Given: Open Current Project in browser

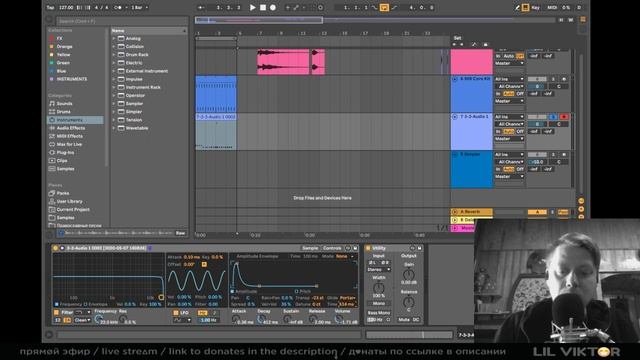Looking at the screenshot, I should 73,210.
